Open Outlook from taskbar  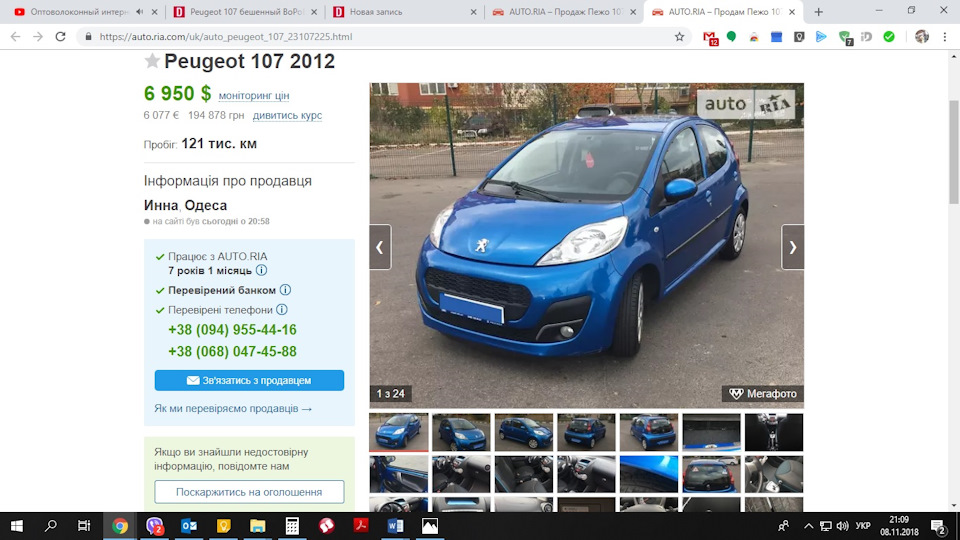(189, 526)
